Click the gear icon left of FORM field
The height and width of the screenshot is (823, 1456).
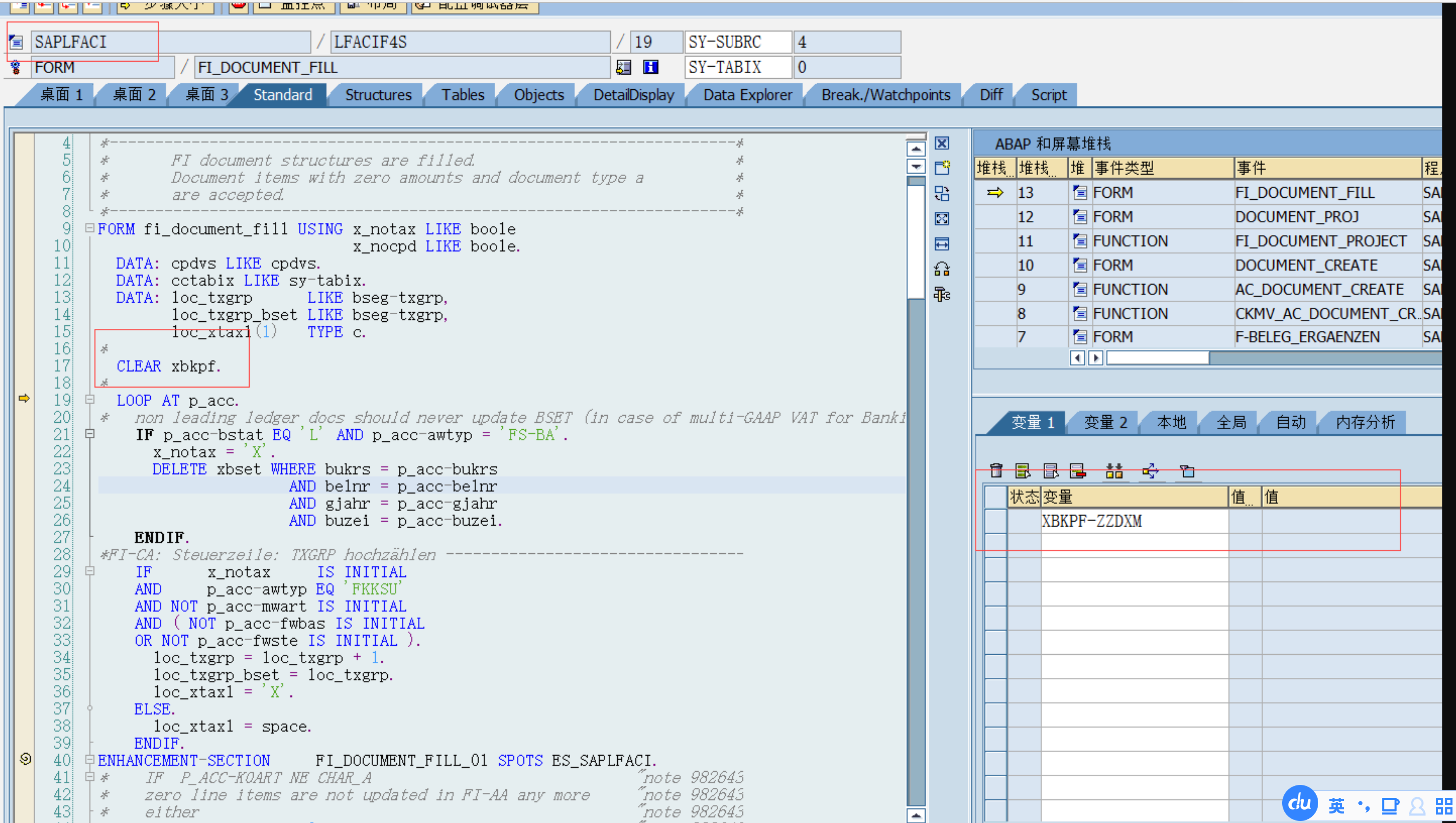point(16,67)
